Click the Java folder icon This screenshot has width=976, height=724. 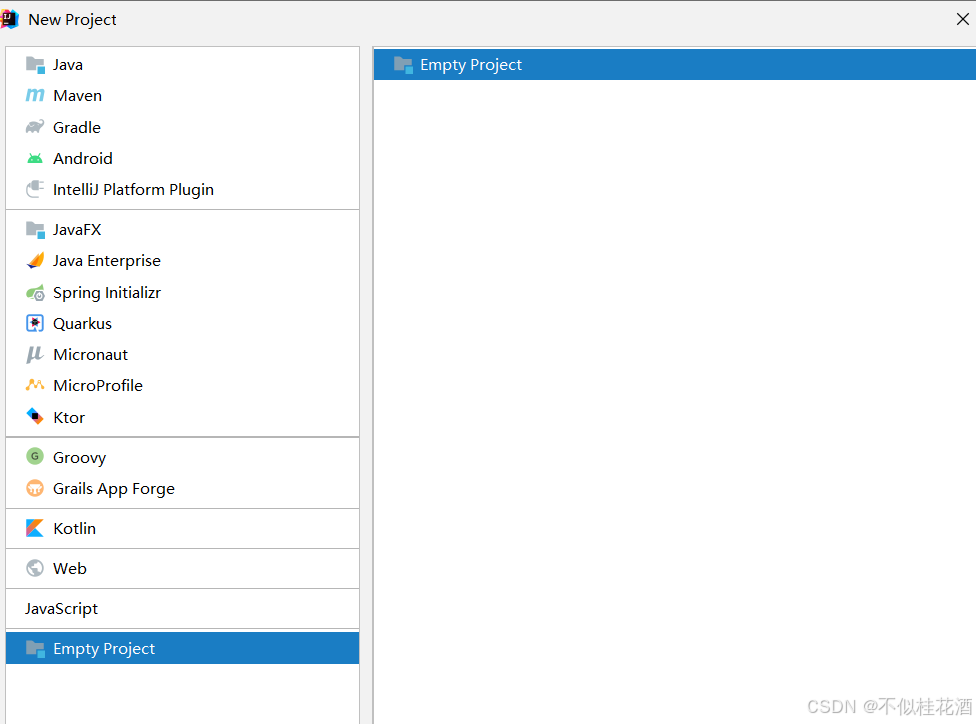click(35, 65)
